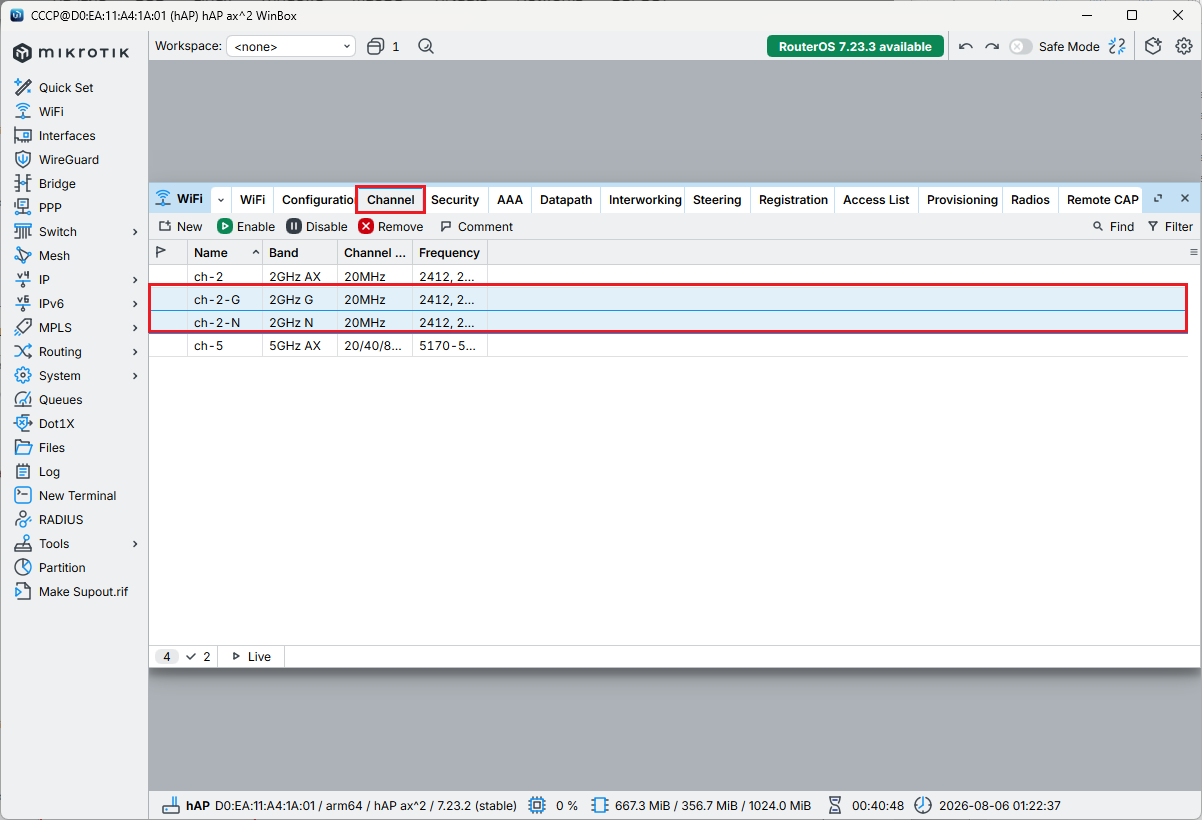This screenshot has width=1202, height=820.
Task: Switch to the Radios tab
Action: point(1030,200)
